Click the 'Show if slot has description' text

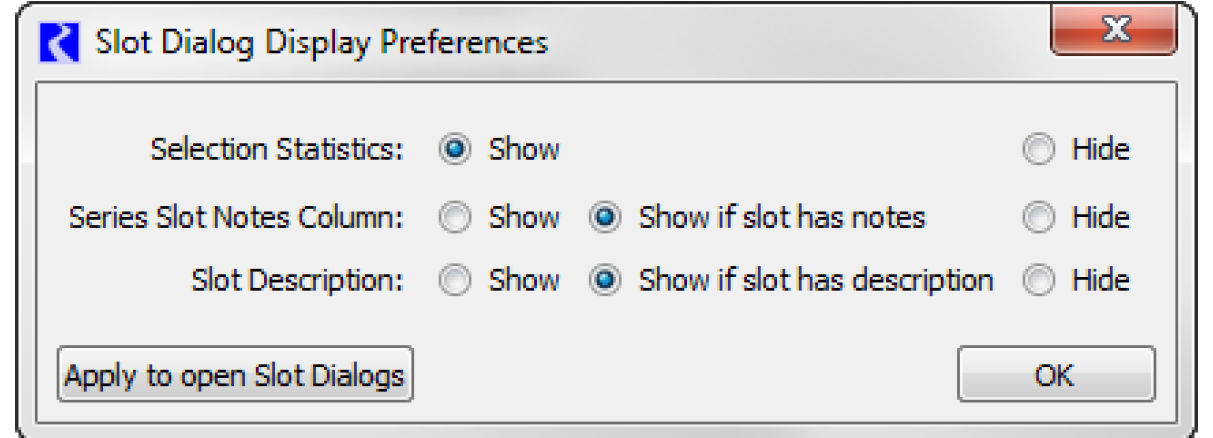pyautogui.click(x=816, y=281)
